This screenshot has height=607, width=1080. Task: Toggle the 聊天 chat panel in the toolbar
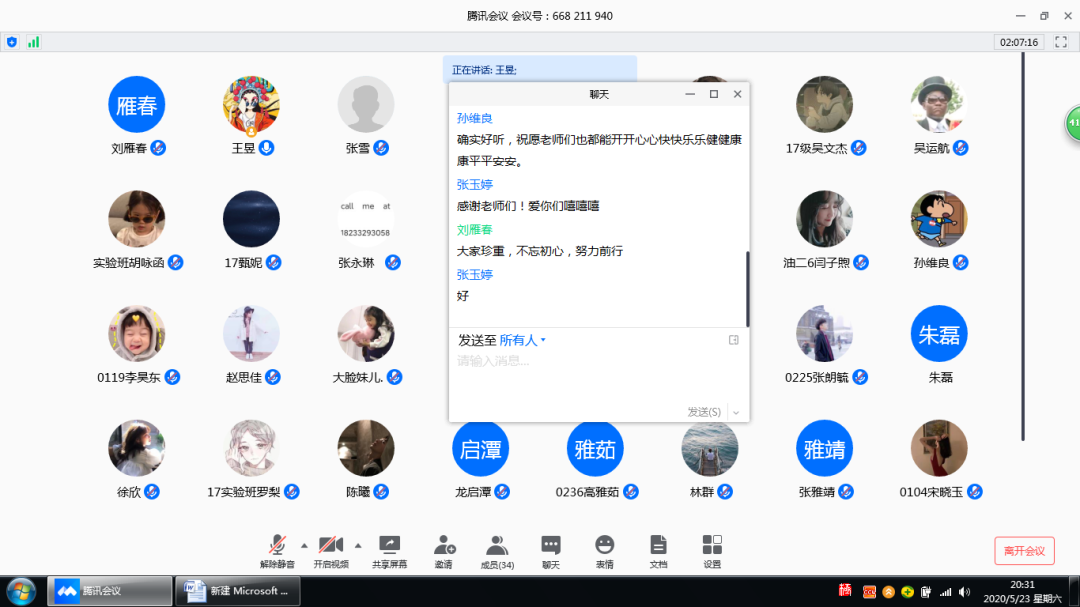pos(551,550)
